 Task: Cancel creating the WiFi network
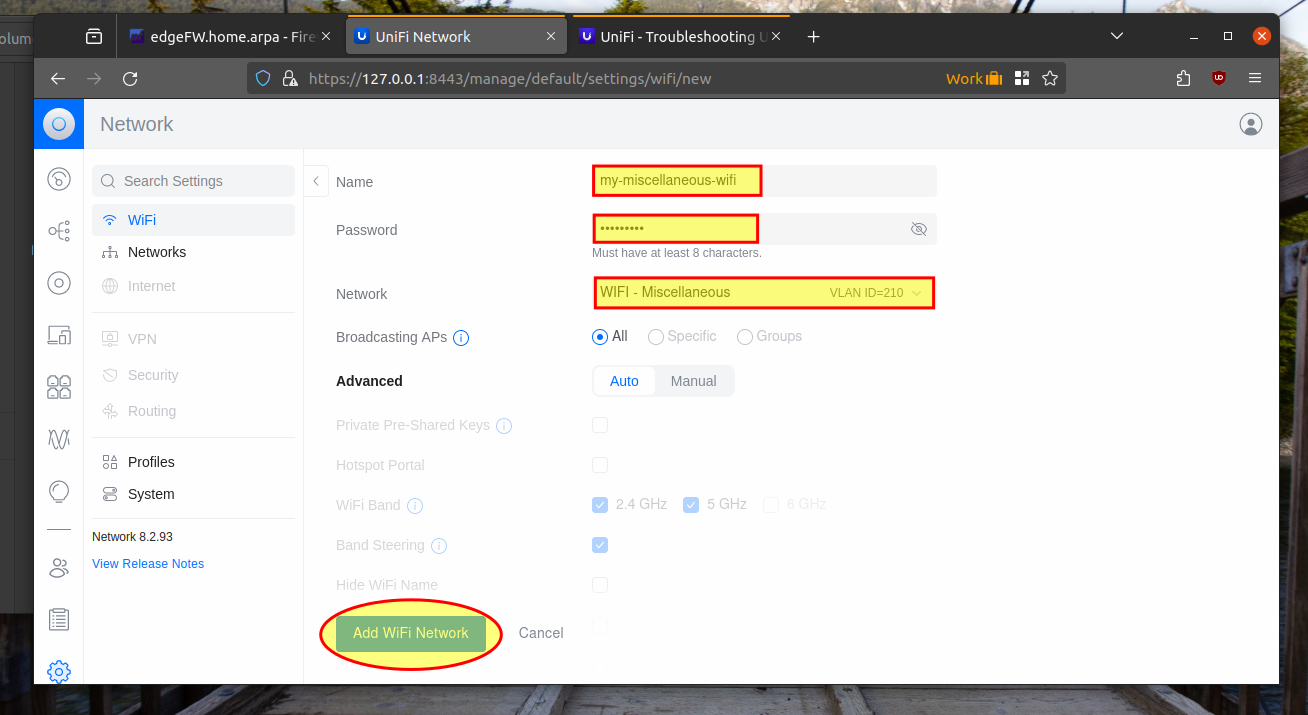tap(541, 633)
